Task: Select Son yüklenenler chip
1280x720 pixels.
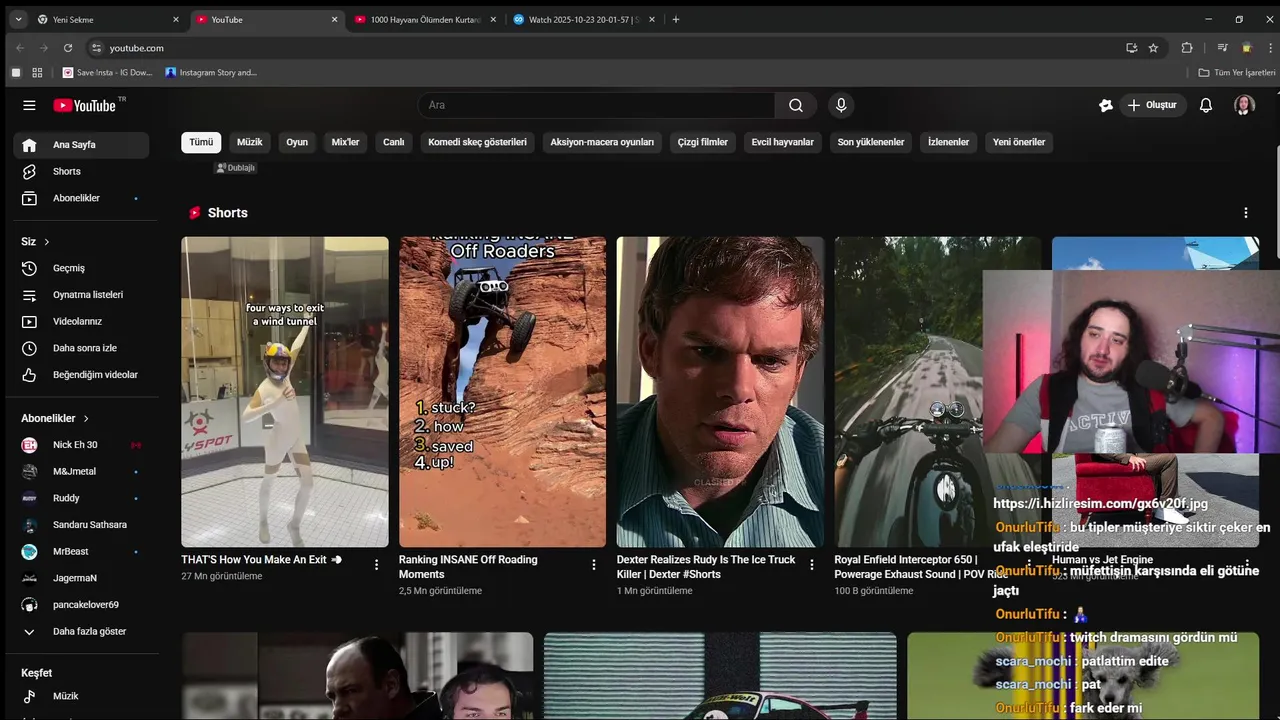Action: (871, 142)
